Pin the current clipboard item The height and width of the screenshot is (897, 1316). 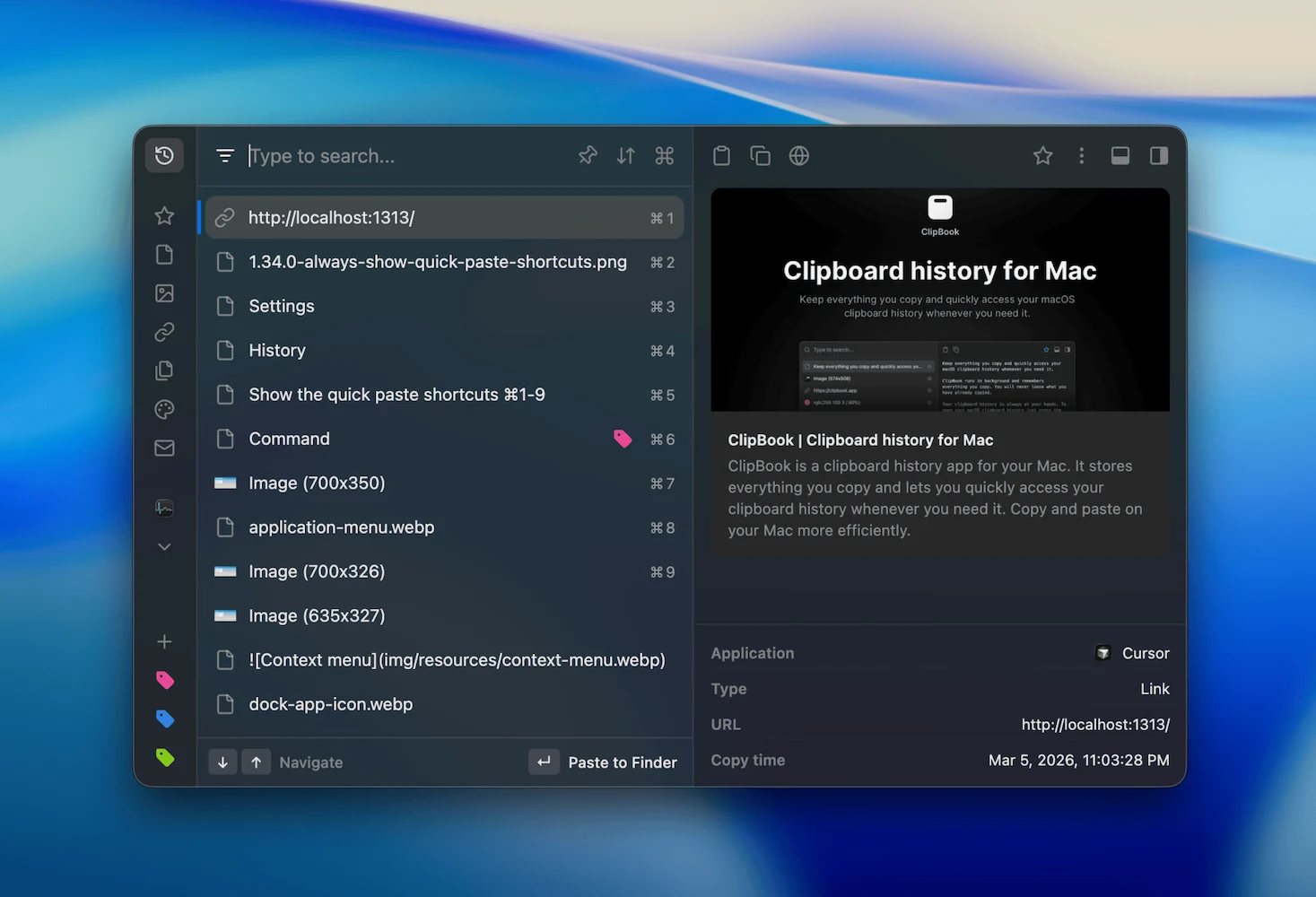588,155
